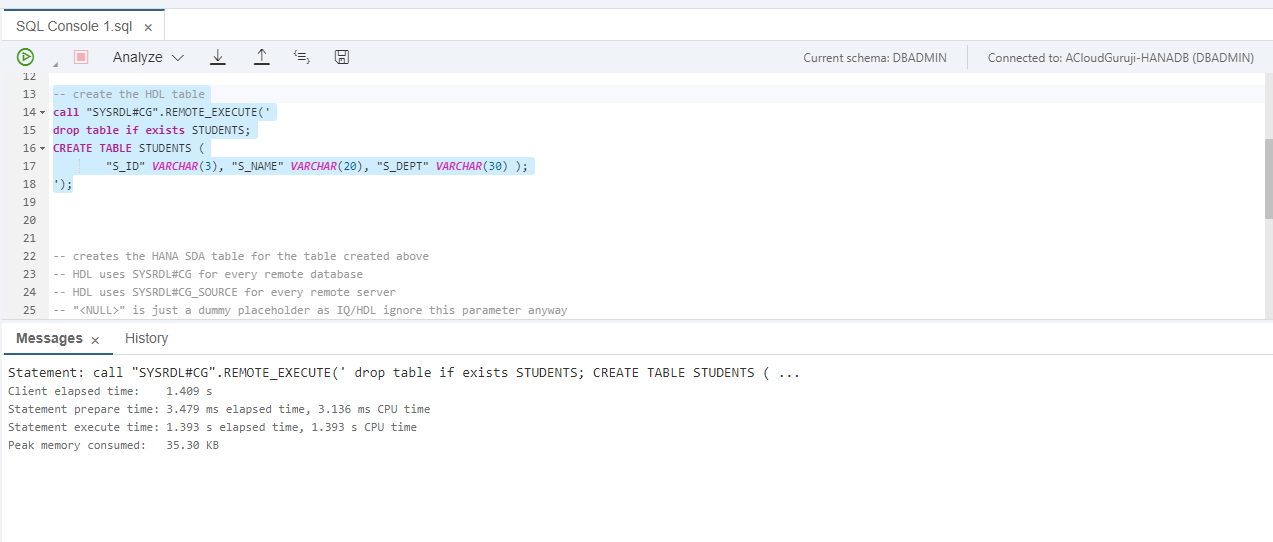Image resolution: width=1273 pixels, height=542 pixels.
Task: Click the editor vertical scrollbar thumb
Action: [1268, 178]
